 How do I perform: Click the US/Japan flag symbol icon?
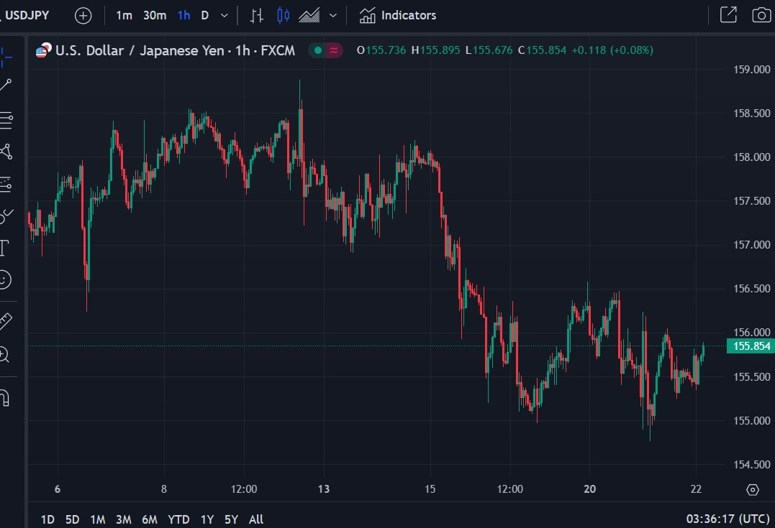43,50
